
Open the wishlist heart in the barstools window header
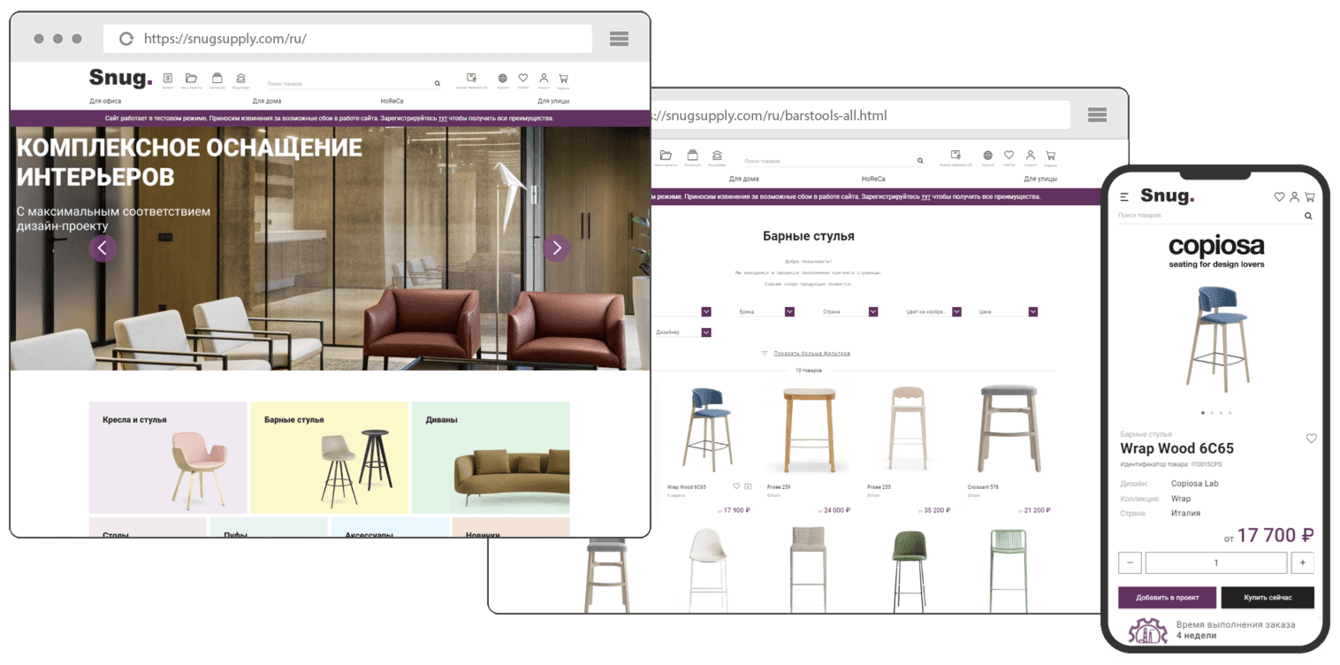pos(1009,155)
